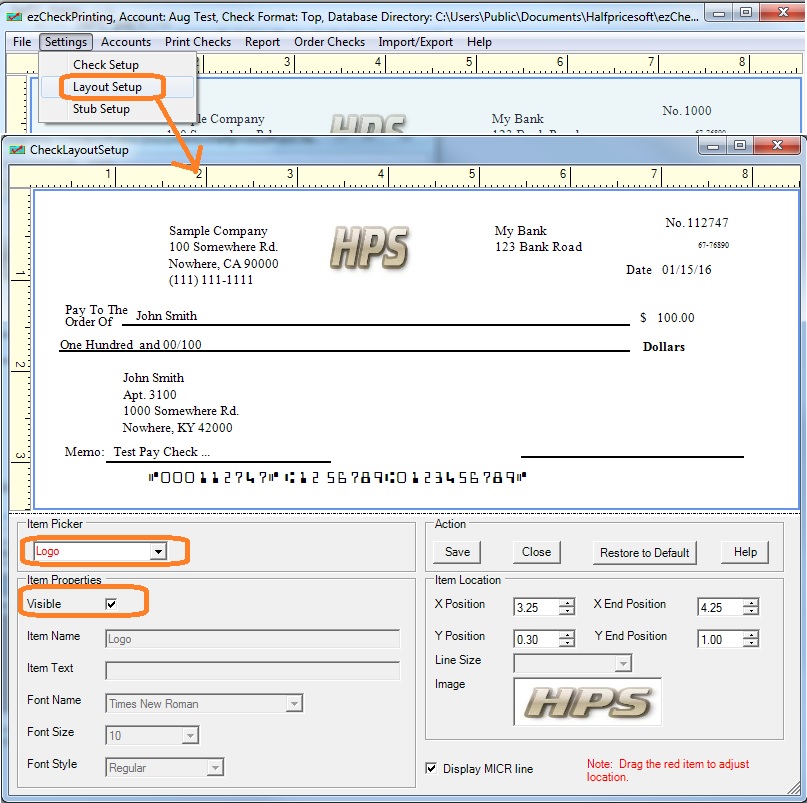Screen dimensions: 807x803
Task: Click the HPS logo image preview thumbnail
Action: pyautogui.click(x=587, y=701)
